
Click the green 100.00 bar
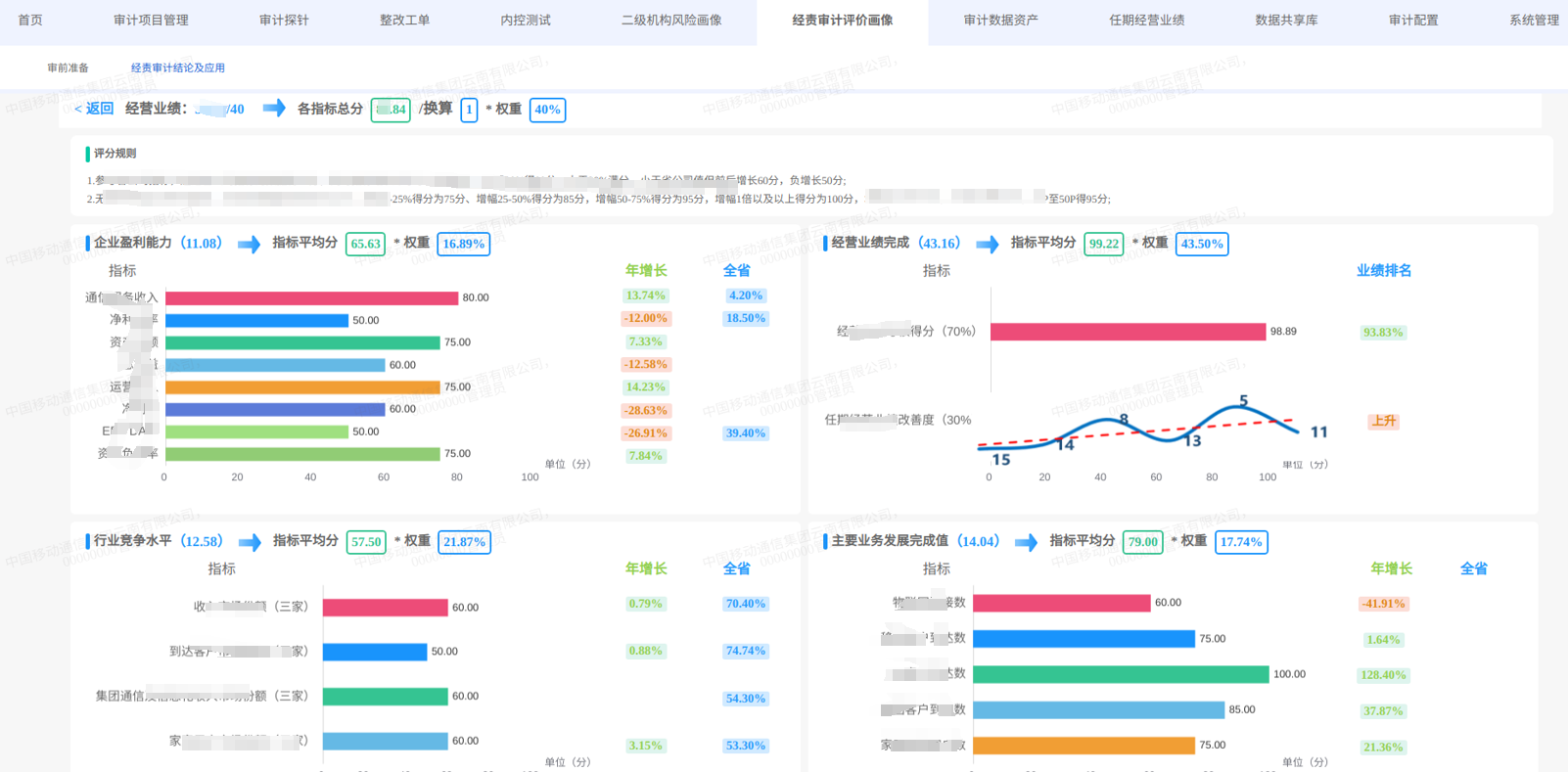(x=1121, y=674)
